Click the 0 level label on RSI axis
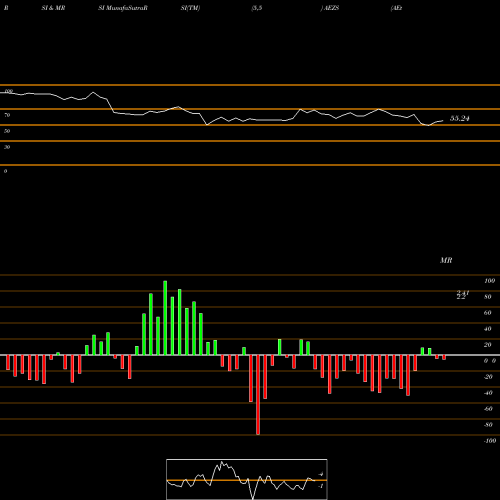This screenshot has height=500, width=500. (5, 171)
